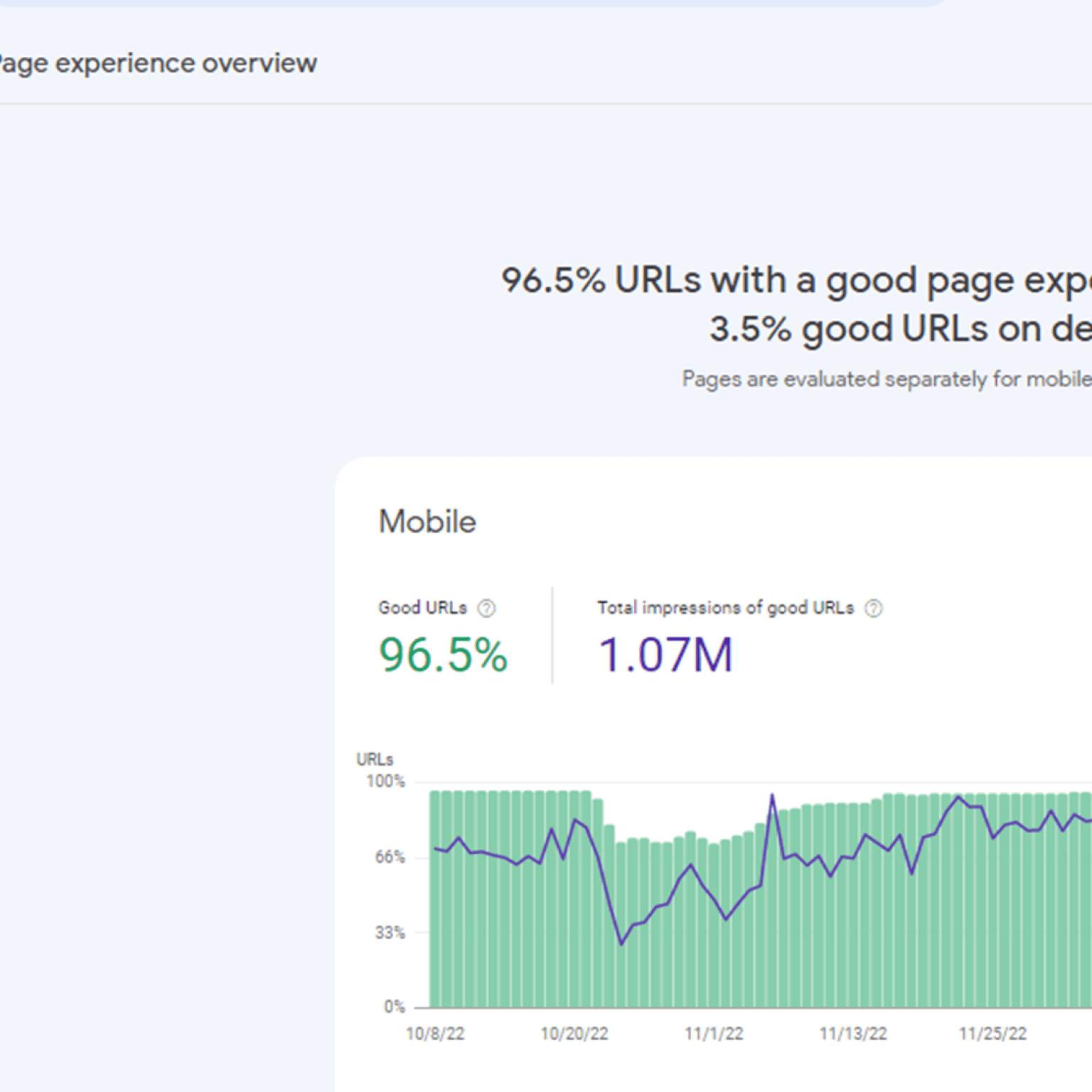Open help icon beside Total impressions label
The width and height of the screenshot is (1092, 1092).
(x=873, y=609)
